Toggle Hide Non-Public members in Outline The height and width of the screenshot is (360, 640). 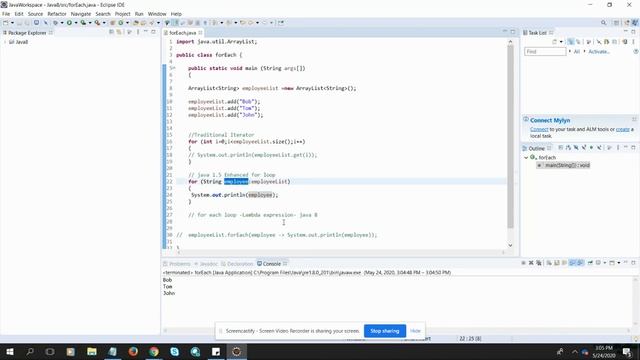click(x=591, y=148)
